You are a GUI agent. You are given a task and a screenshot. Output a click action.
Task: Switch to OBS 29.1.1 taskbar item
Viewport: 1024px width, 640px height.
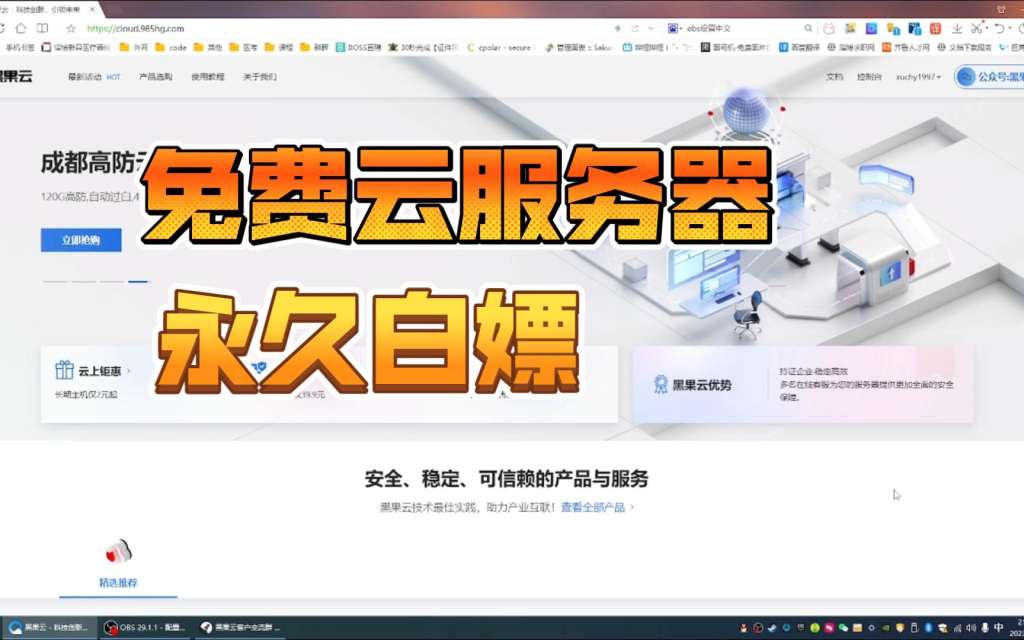(x=146, y=627)
